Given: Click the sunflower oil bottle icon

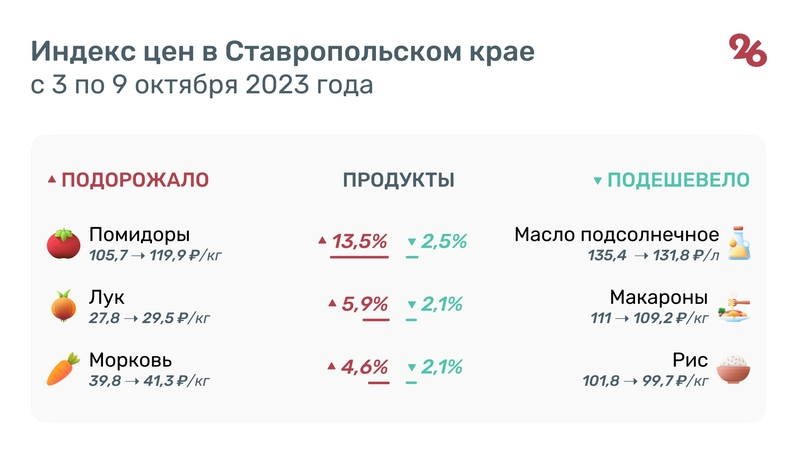Looking at the screenshot, I should click(738, 243).
